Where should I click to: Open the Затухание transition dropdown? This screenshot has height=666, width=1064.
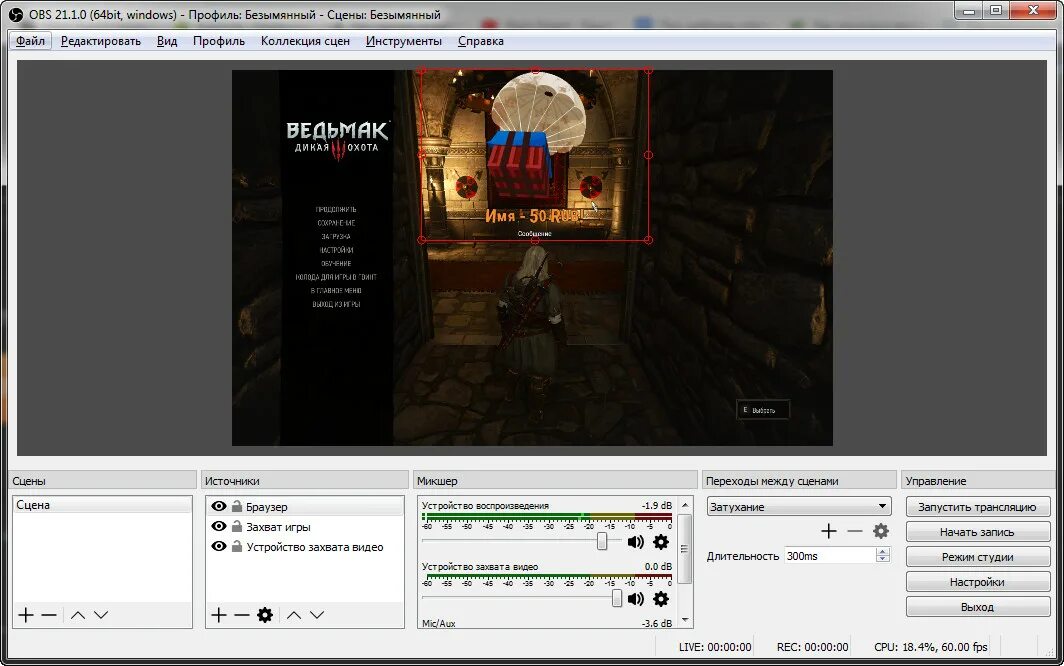[x=799, y=506]
